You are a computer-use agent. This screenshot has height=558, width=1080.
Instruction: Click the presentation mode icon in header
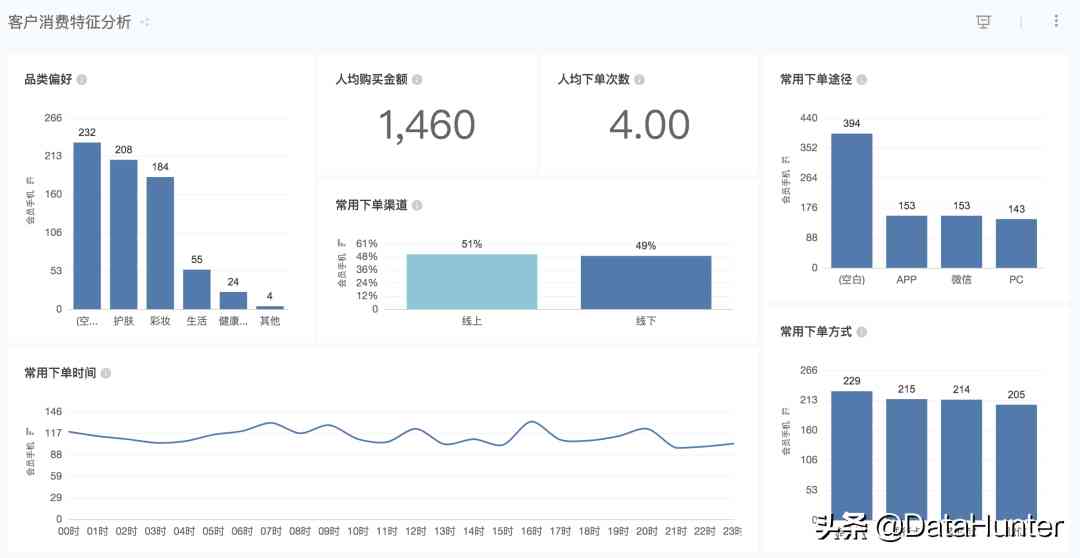pos(983,22)
